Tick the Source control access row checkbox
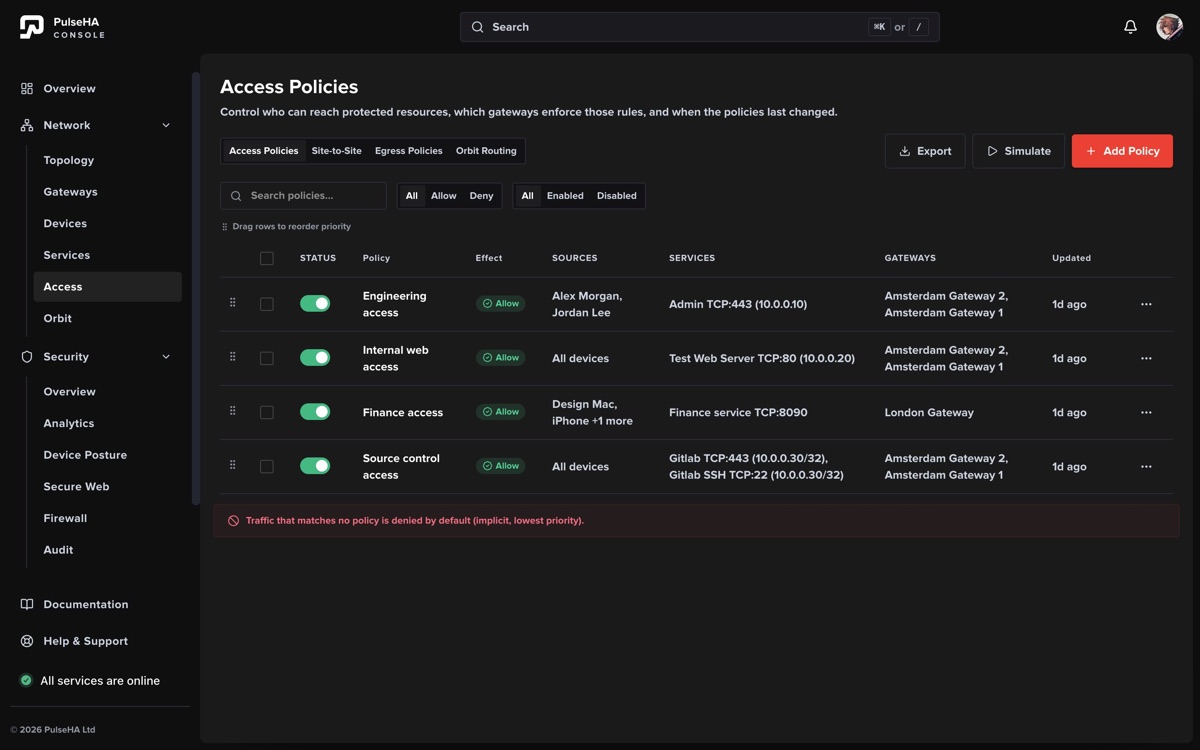This screenshot has width=1200, height=750. tap(267, 466)
